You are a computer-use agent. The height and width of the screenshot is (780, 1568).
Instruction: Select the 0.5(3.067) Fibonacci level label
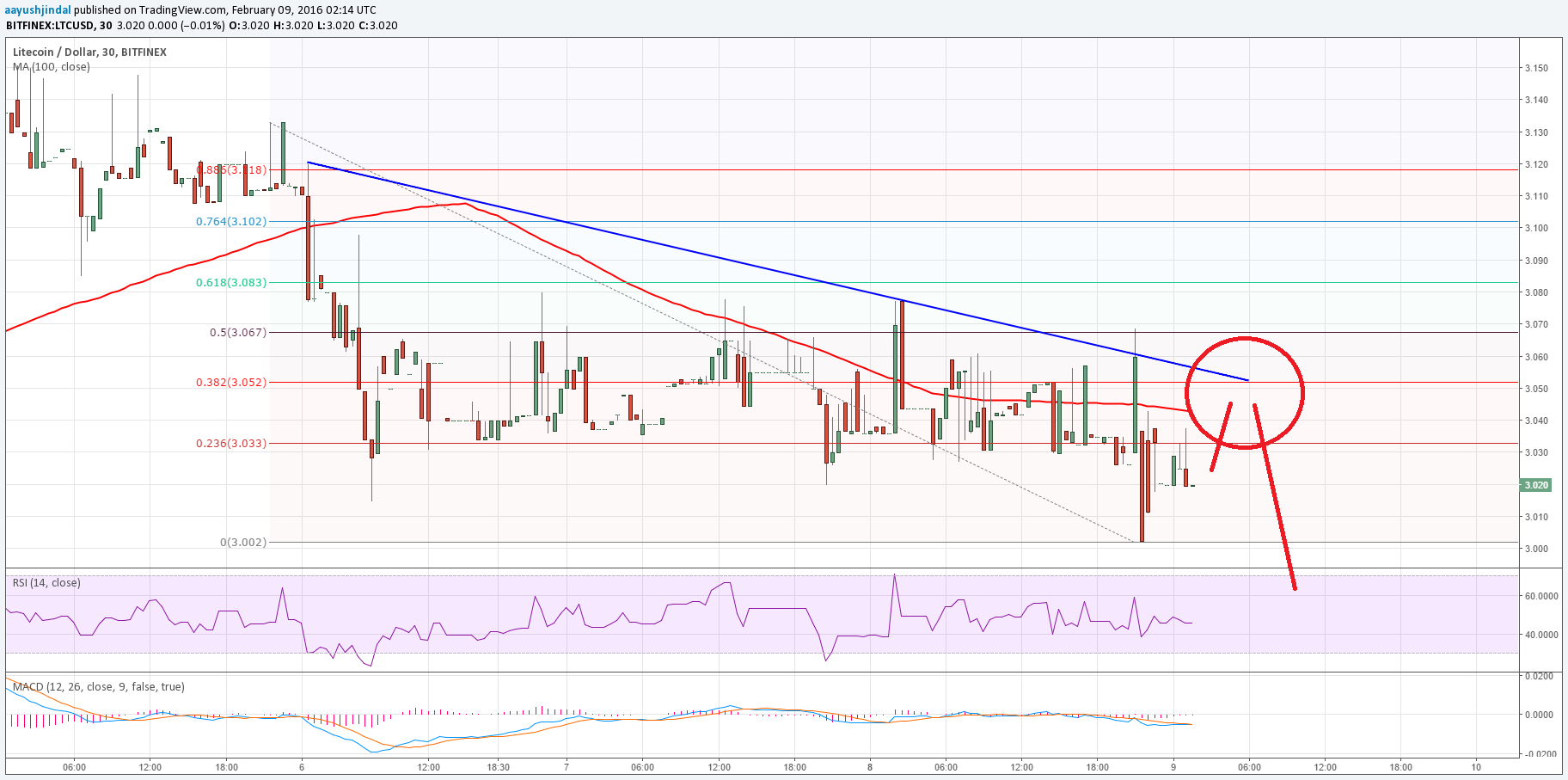pyautogui.click(x=238, y=333)
